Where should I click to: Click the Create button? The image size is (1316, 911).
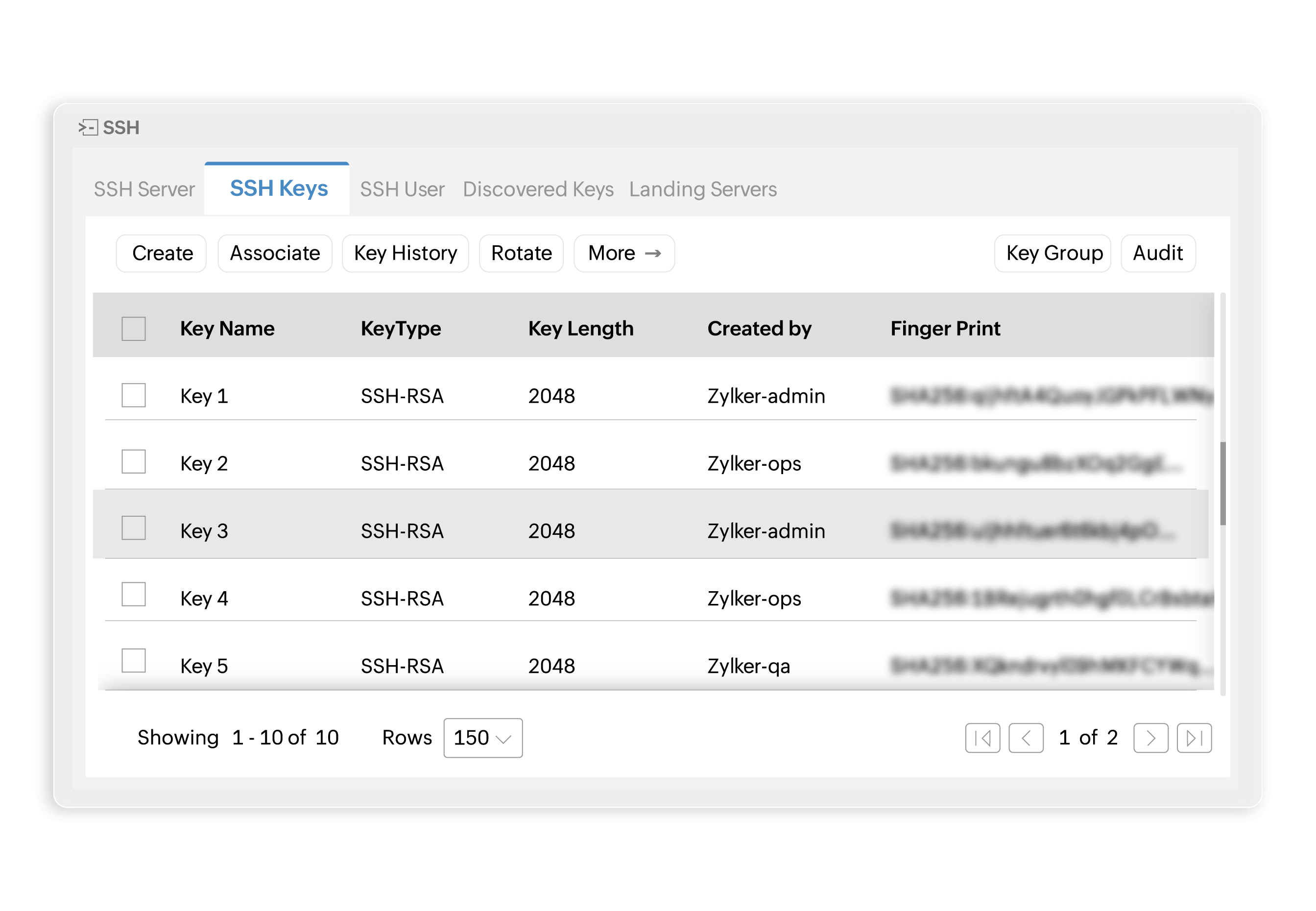162,253
